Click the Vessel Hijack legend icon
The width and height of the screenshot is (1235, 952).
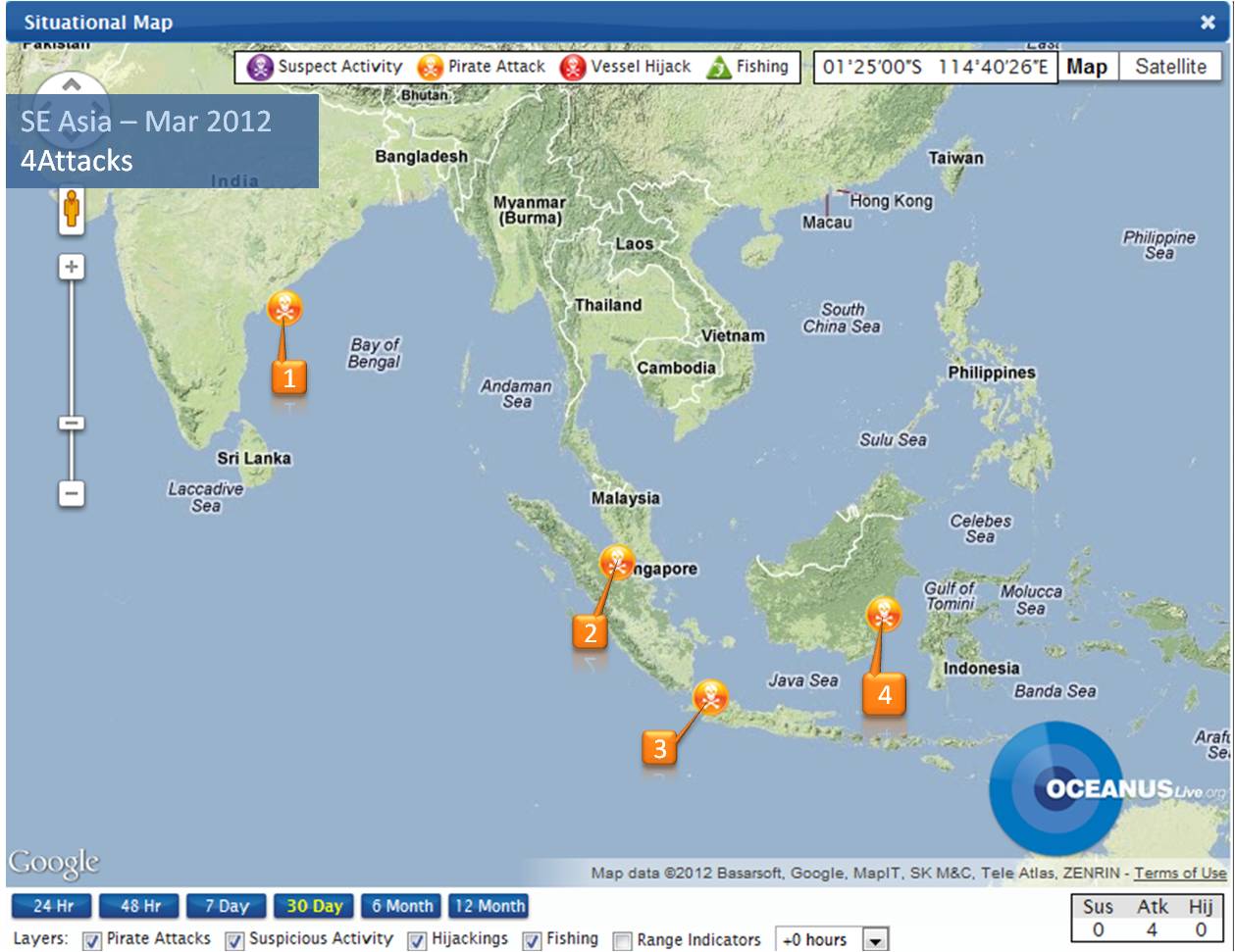(572, 67)
